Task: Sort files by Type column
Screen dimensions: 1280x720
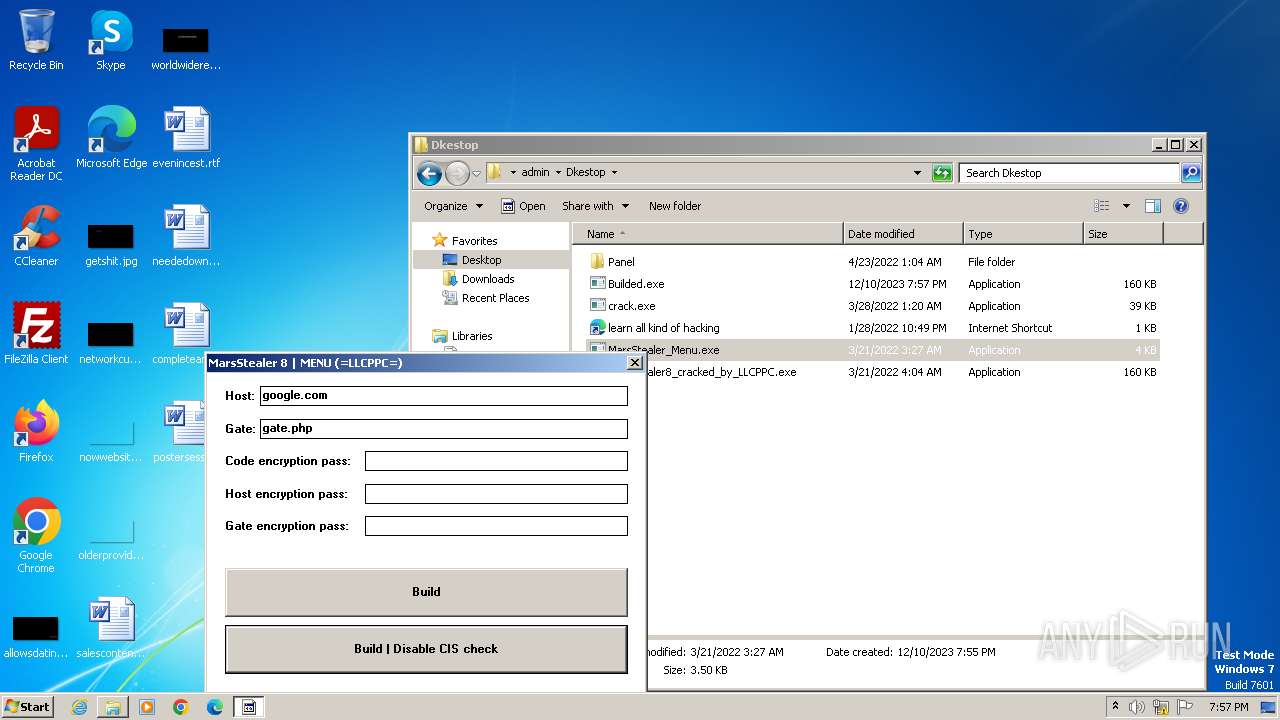Action: point(1023,234)
